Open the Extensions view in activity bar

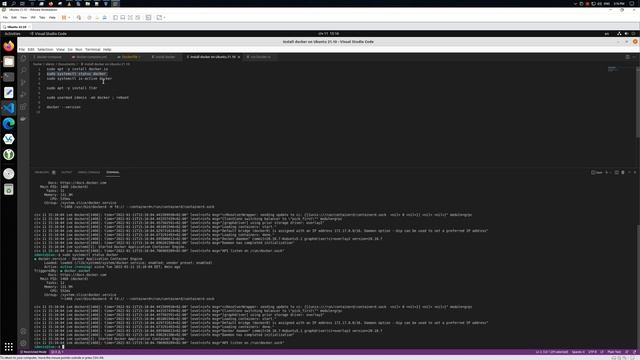point(23,107)
